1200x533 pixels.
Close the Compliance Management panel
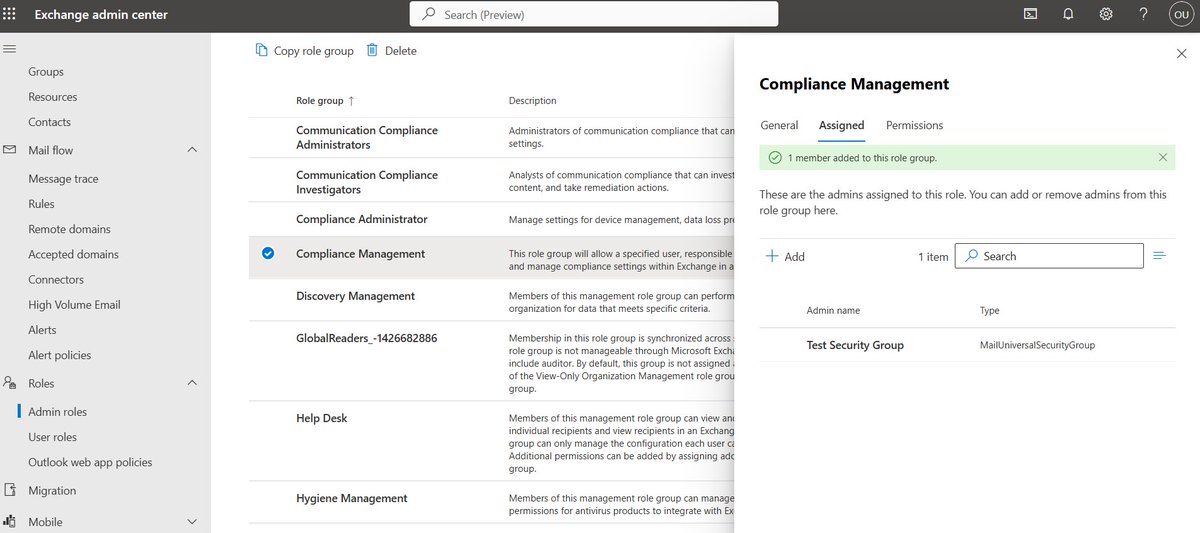click(1181, 54)
